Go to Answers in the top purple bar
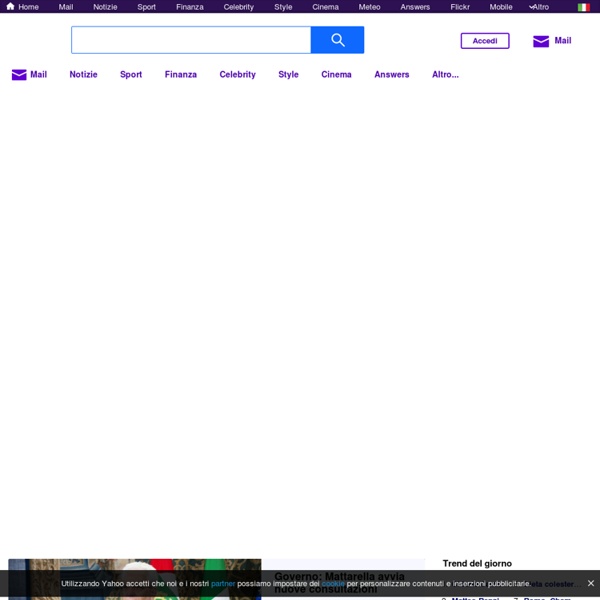This screenshot has height=600, width=600. pos(415,7)
